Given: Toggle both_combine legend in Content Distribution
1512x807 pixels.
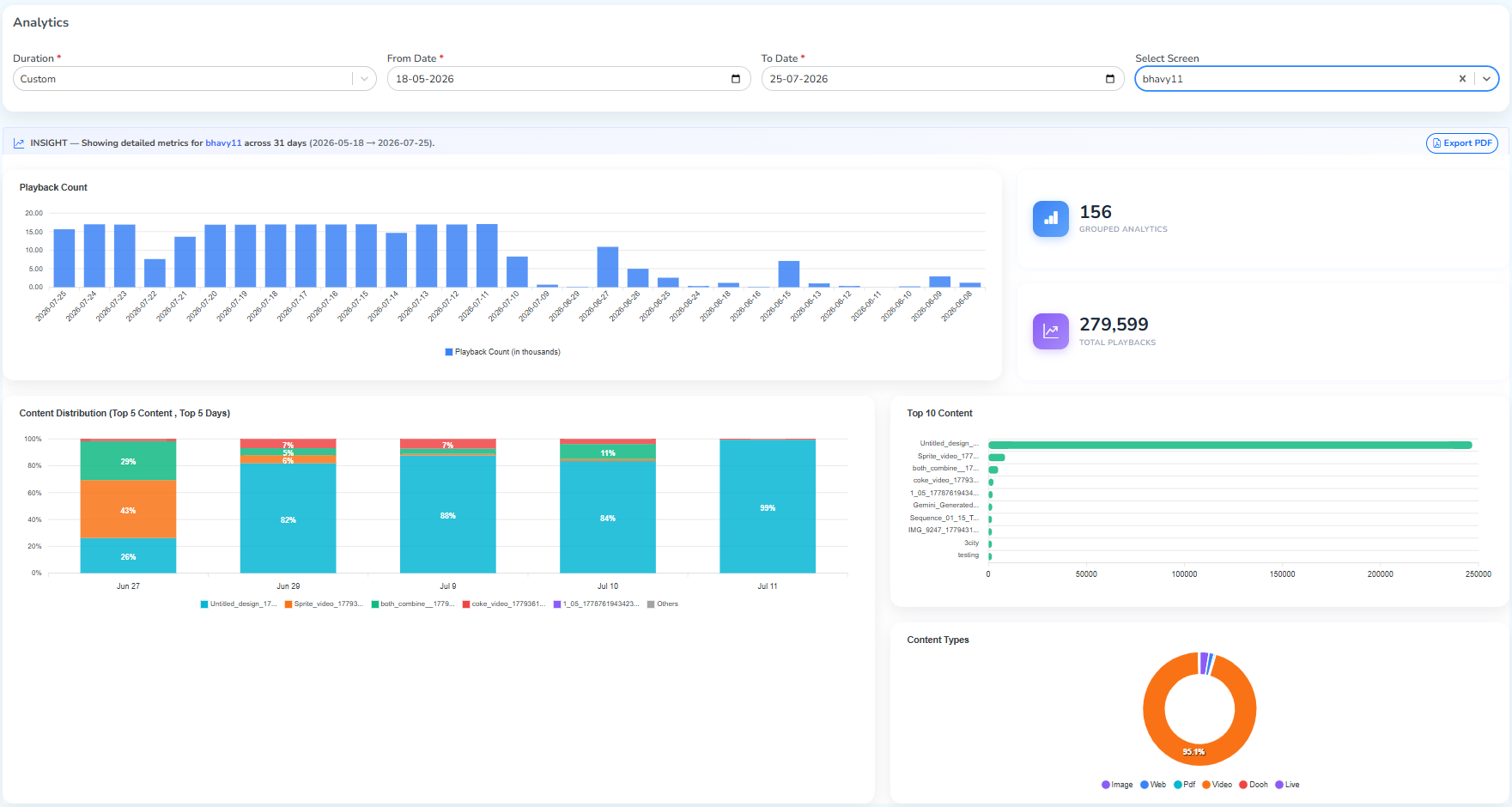Looking at the screenshot, I should pyautogui.click(x=413, y=604).
